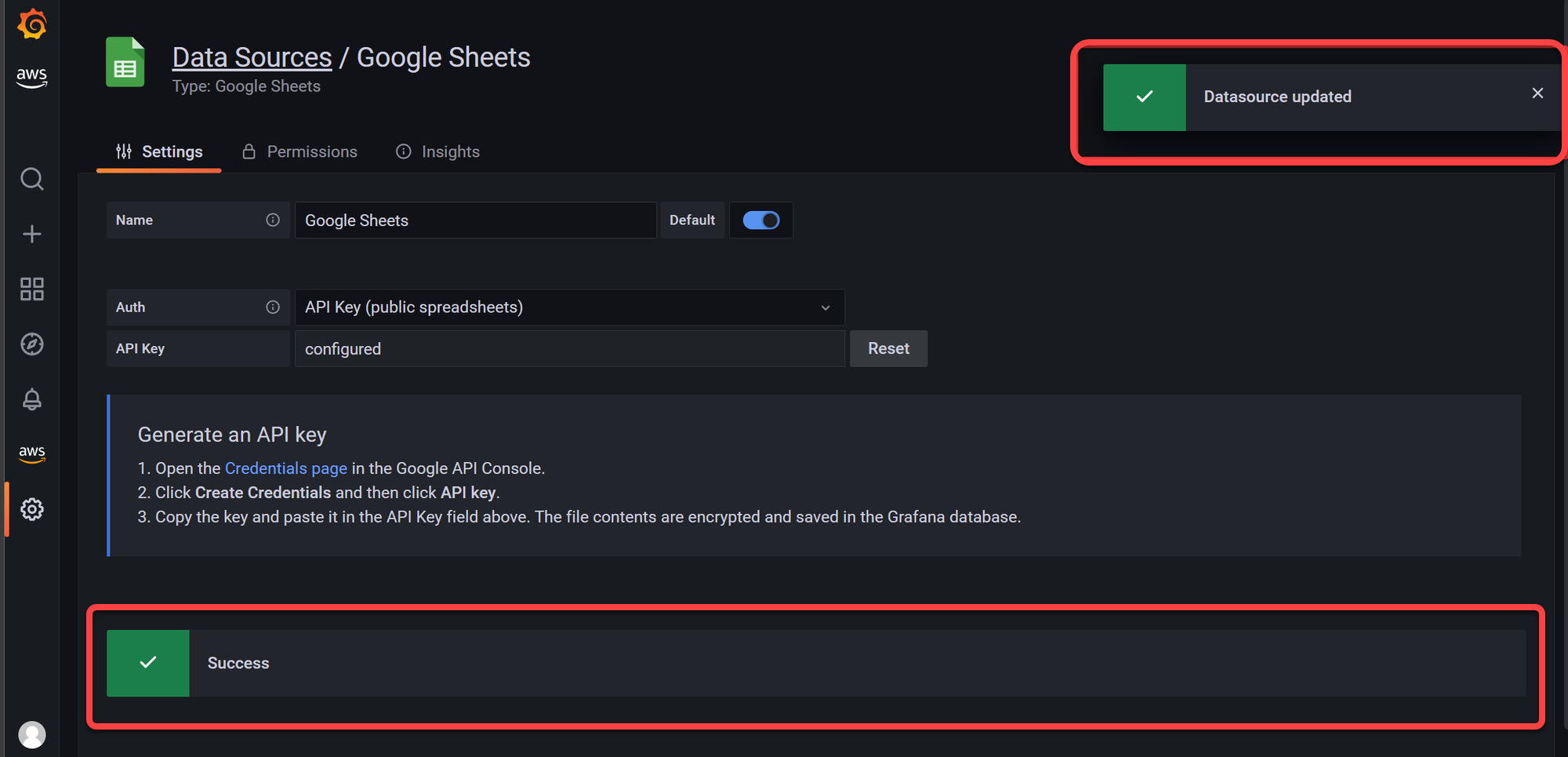The height and width of the screenshot is (757, 1568).
Task: Click the Default label
Action: (x=692, y=220)
